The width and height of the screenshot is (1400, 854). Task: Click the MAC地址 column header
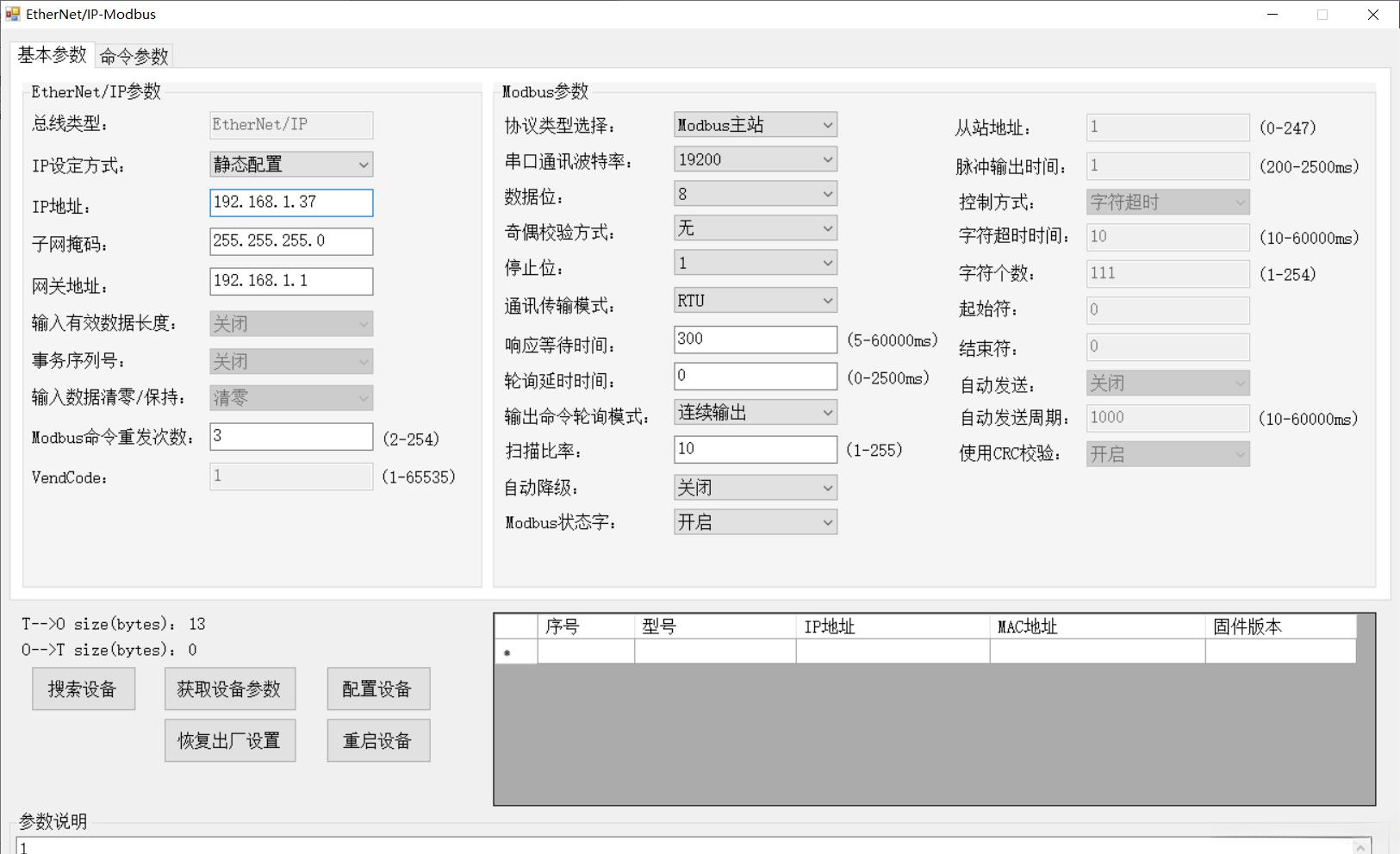[x=1098, y=626]
